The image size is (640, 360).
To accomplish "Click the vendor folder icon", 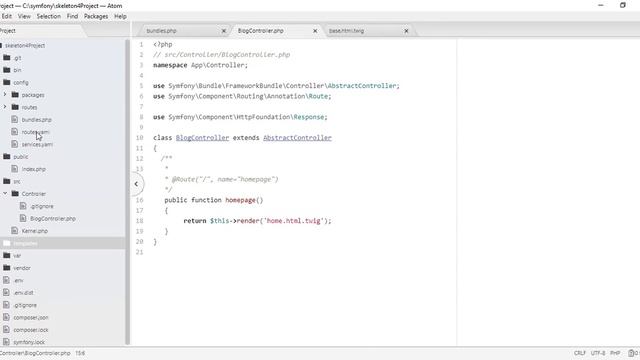I will coord(7,268).
